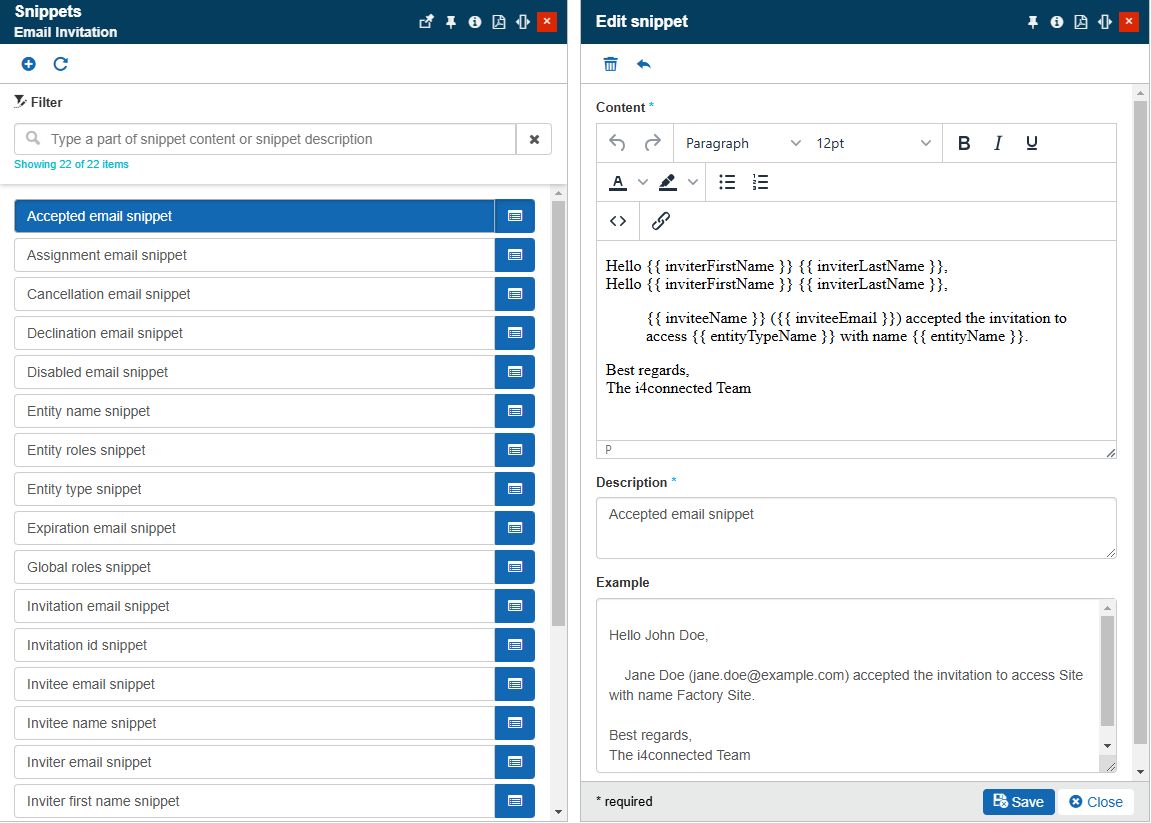The width and height of the screenshot is (1151, 823).
Task: Click the Close button in footer
Action: tap(1095, 801)
